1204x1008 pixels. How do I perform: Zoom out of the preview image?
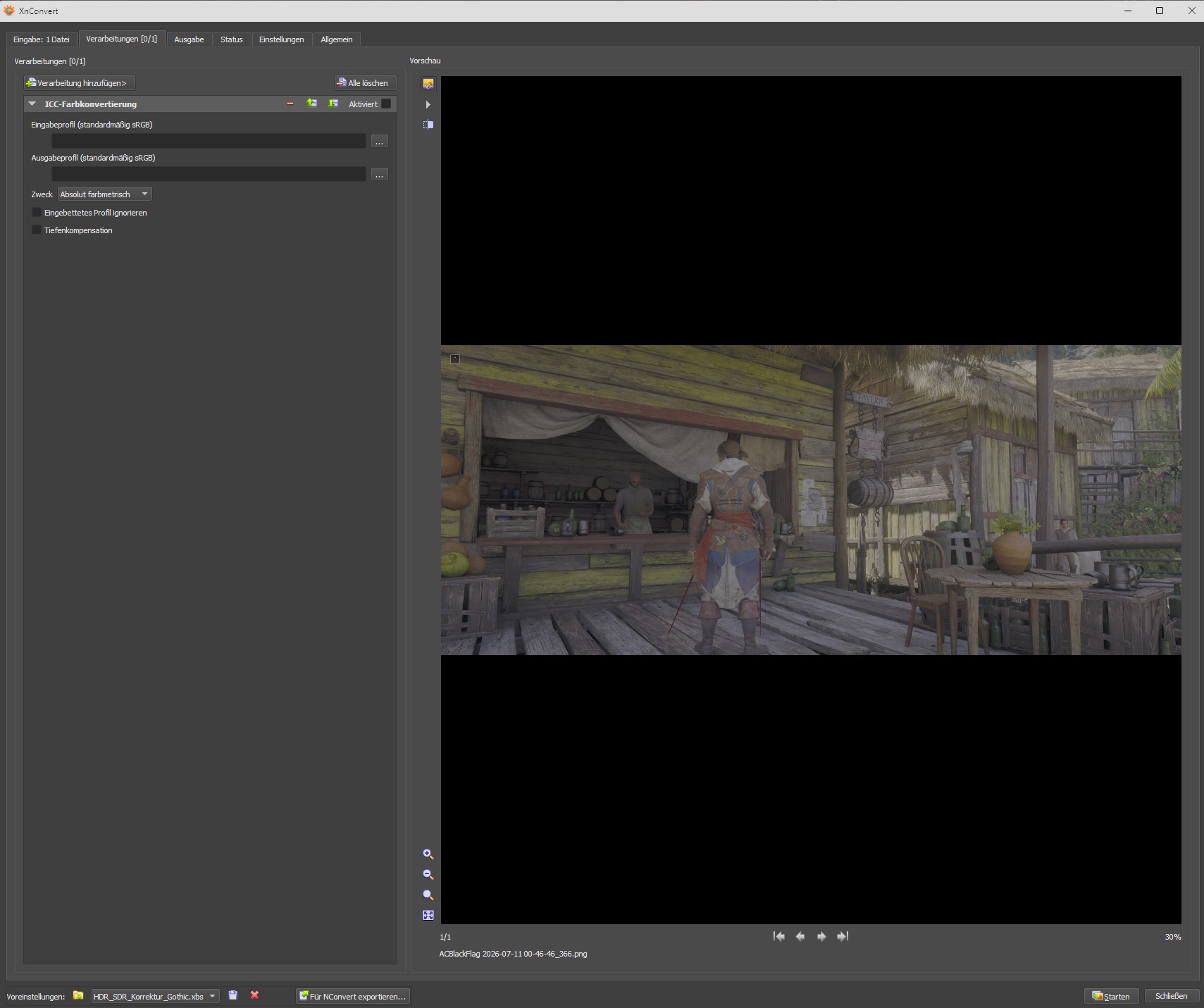(x=428, y=875)
